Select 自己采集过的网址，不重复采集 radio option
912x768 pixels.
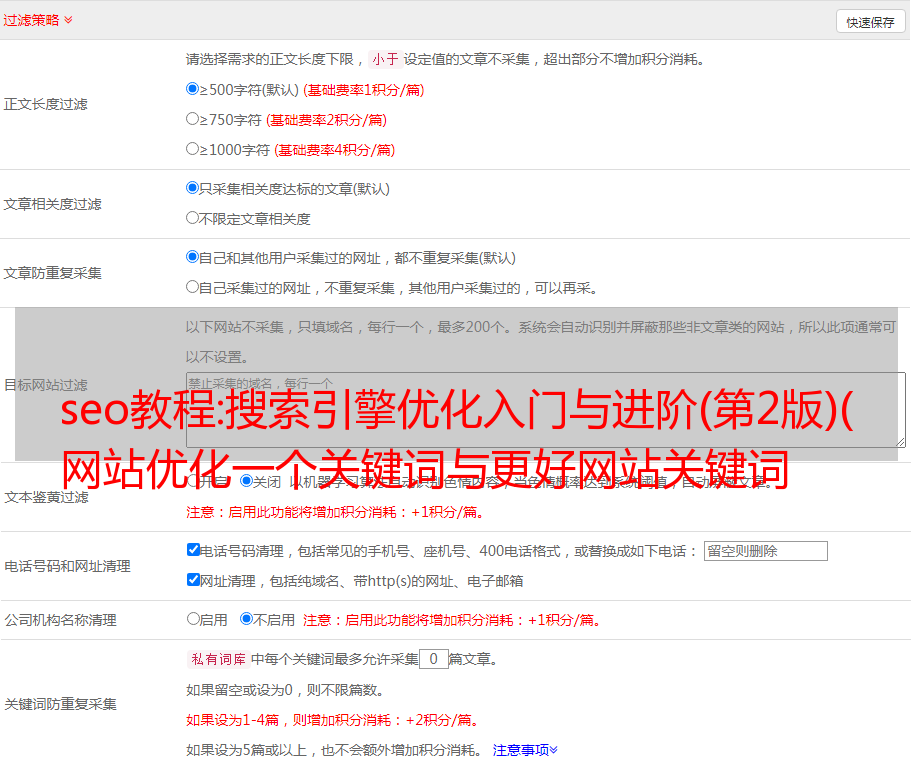click(x=193, y=287)
